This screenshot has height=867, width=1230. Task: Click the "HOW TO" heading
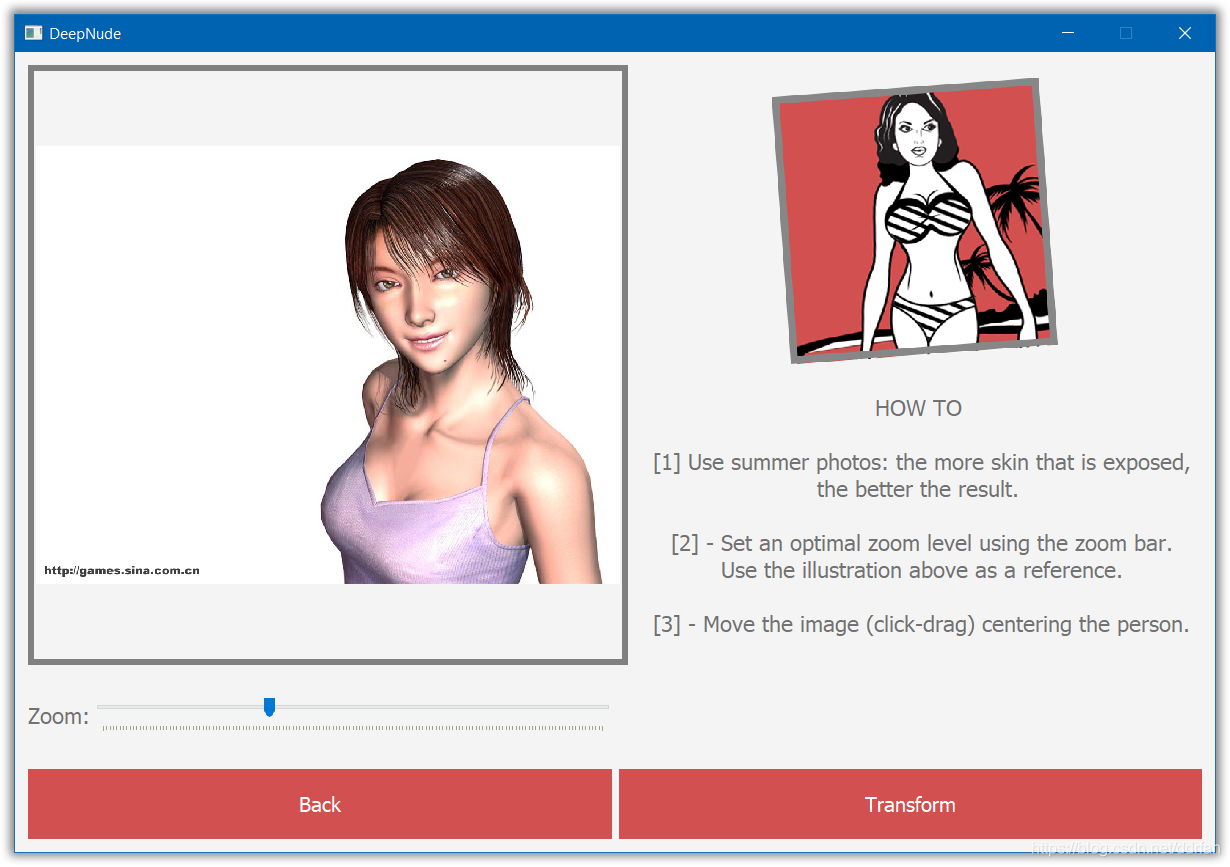[918, 408]
